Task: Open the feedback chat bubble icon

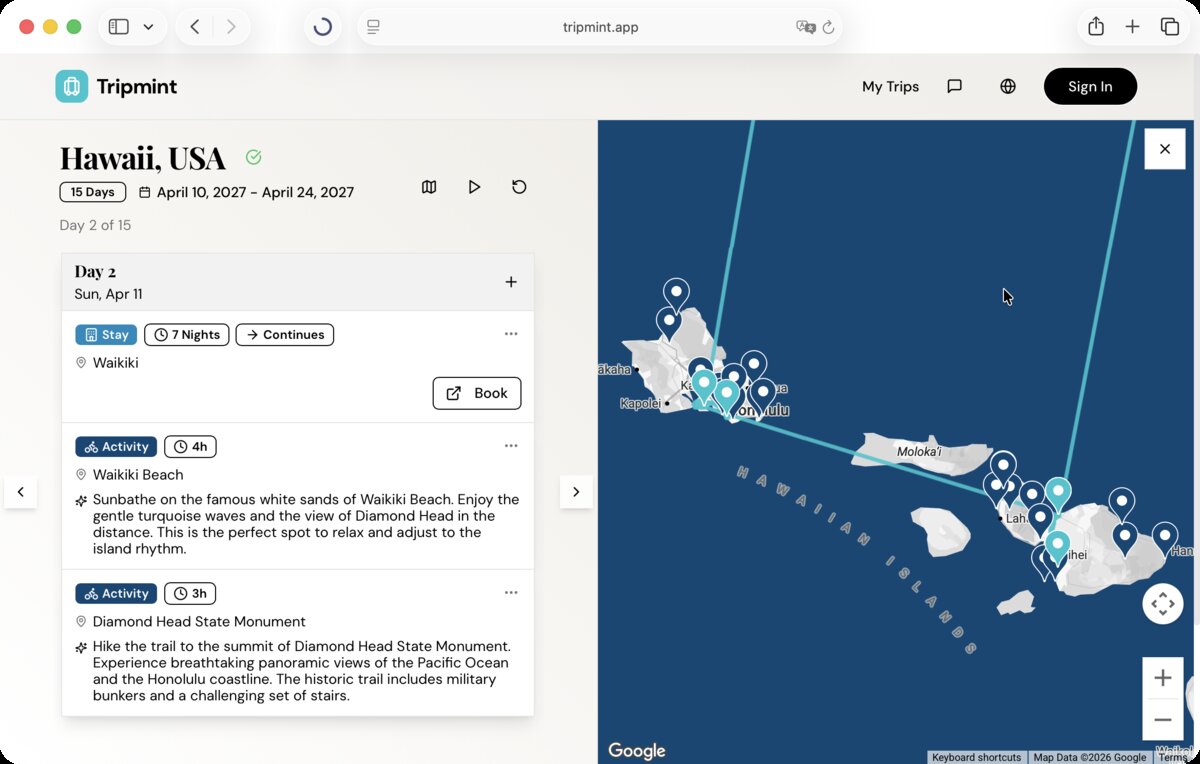Action: 954,86
